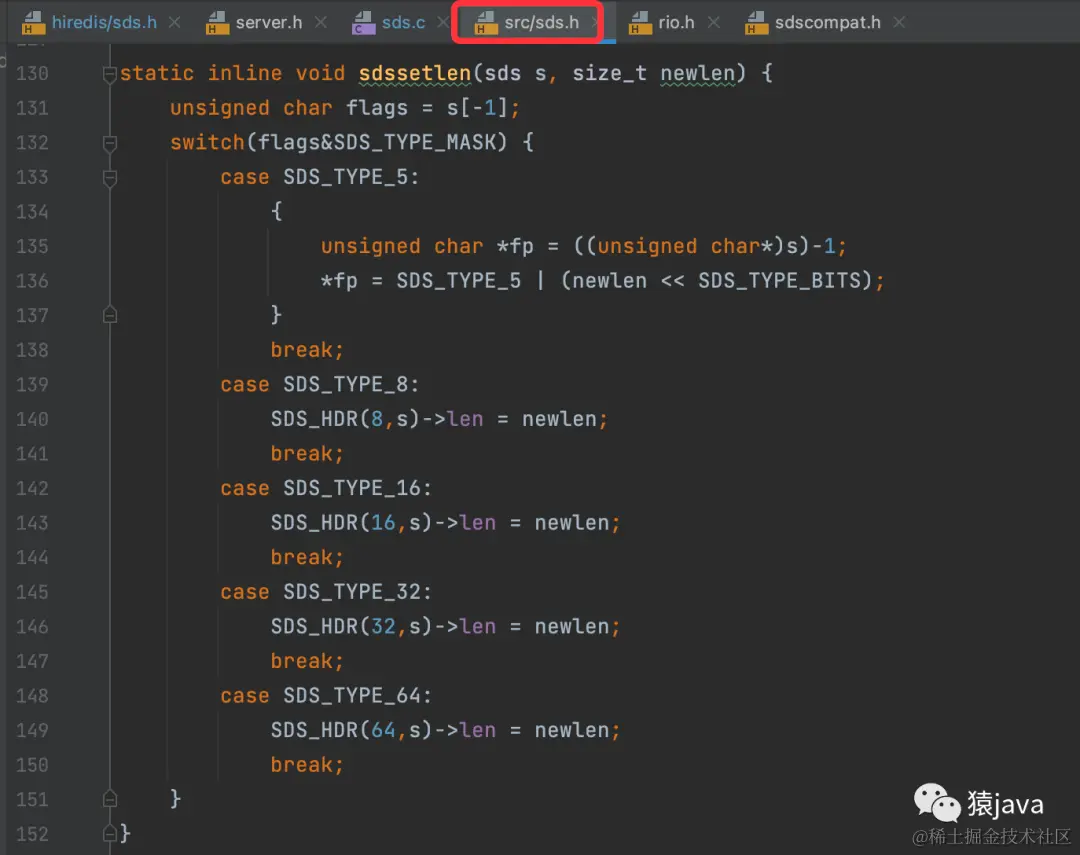Click the C file icon on sds.c tab
This screenshot has height=855, width=1080.
tap(363, 23)
